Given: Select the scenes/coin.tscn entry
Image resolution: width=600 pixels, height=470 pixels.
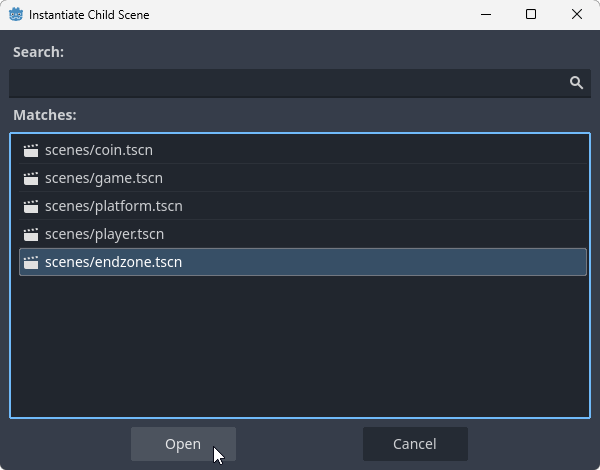Looking at the screenshot, I should click(x=98, y=150).
